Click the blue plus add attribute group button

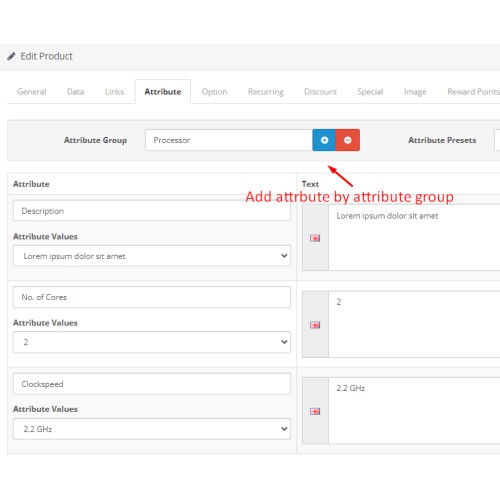pyautogui.click(x=324, y=140)
